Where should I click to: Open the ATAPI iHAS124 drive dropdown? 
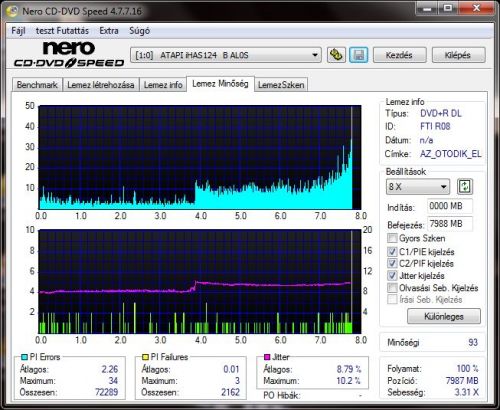pos(226,55)
